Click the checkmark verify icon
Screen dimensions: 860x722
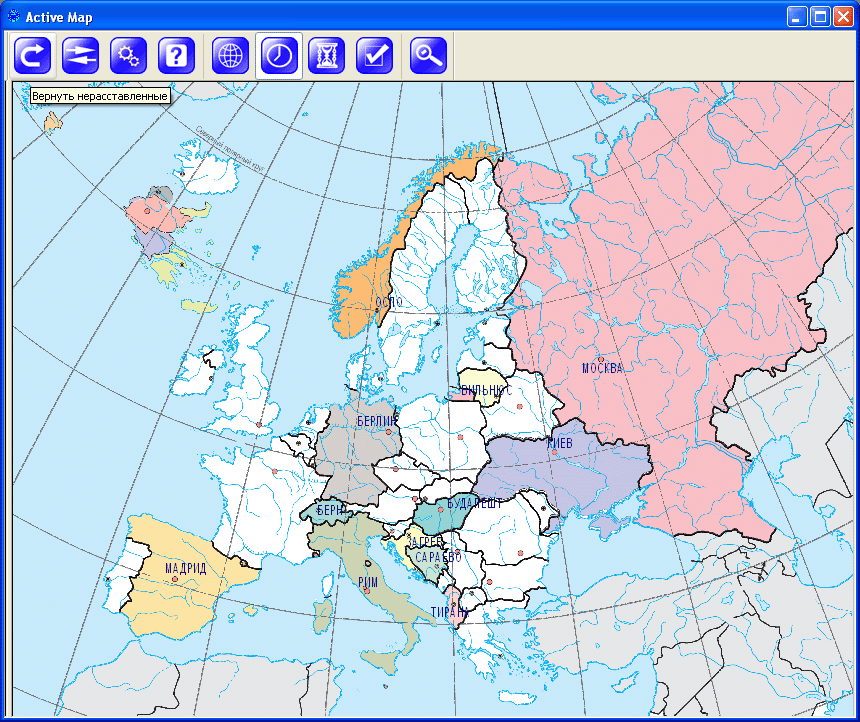(x=375, y=55)
